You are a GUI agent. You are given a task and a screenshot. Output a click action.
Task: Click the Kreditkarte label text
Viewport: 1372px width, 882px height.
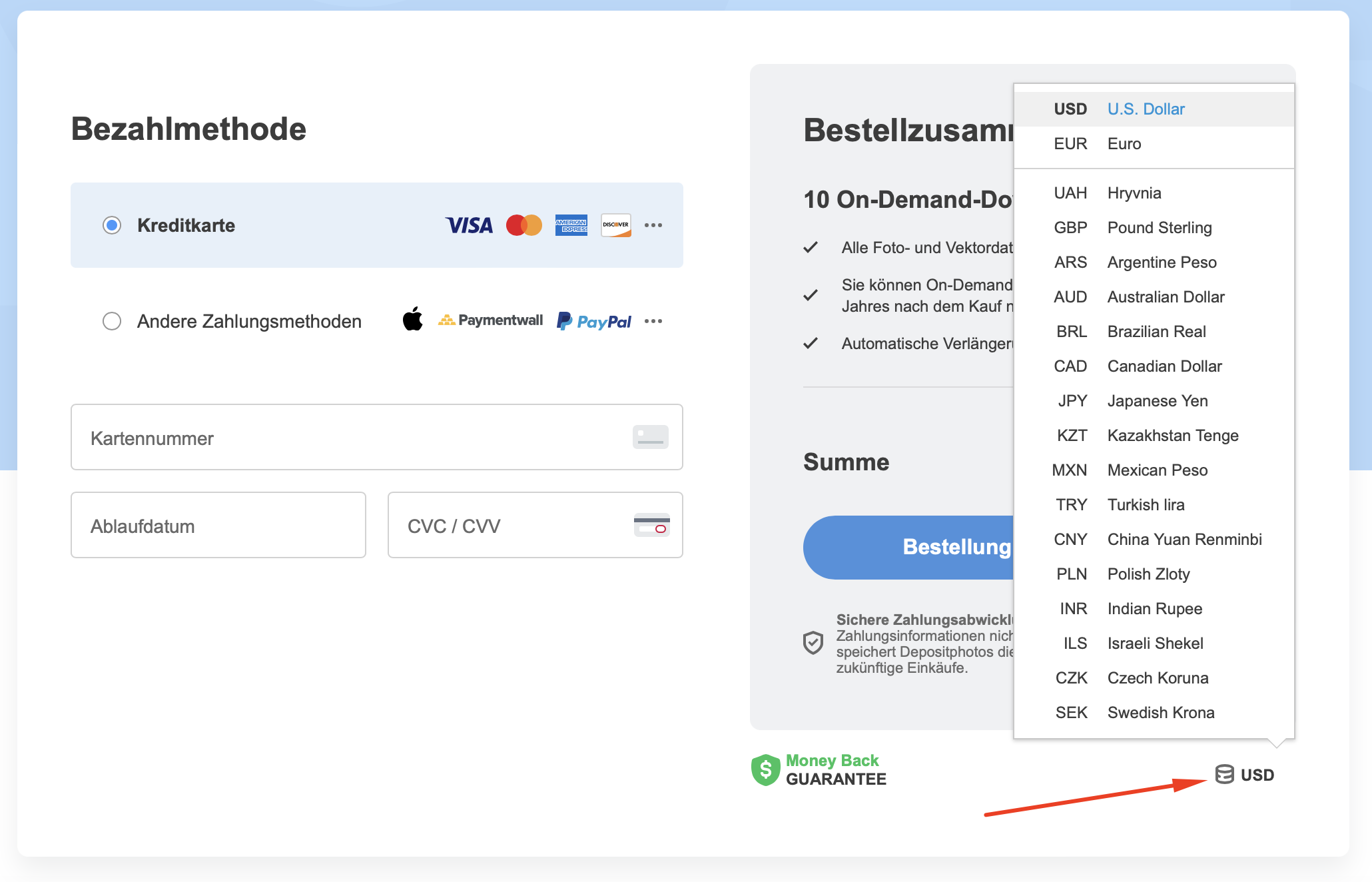(x=186, y=225)
